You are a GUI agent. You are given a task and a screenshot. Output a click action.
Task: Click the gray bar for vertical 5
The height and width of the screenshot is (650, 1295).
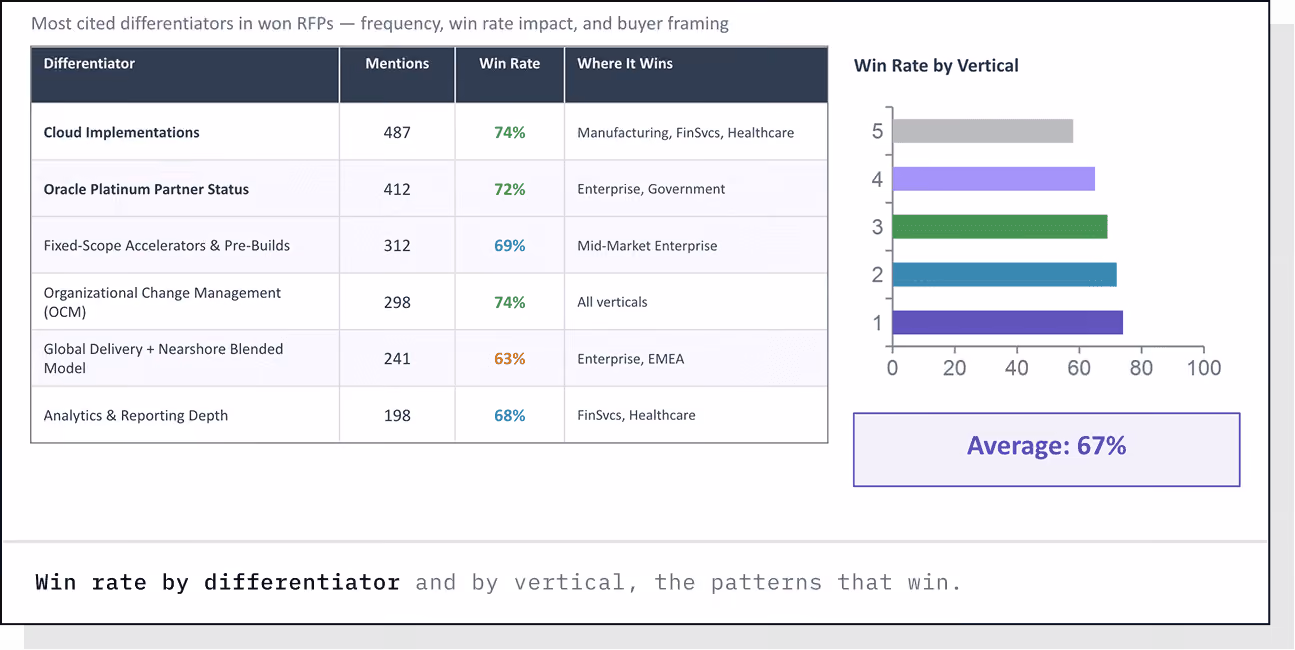pos(982,131)
